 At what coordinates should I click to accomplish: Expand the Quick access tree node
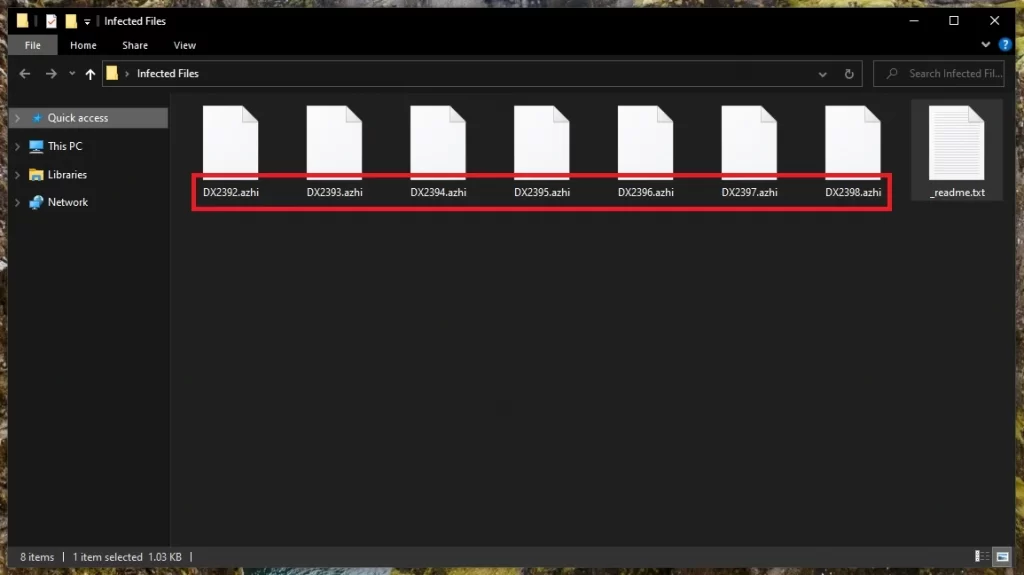pyautogui.click(x=18, y=118)
